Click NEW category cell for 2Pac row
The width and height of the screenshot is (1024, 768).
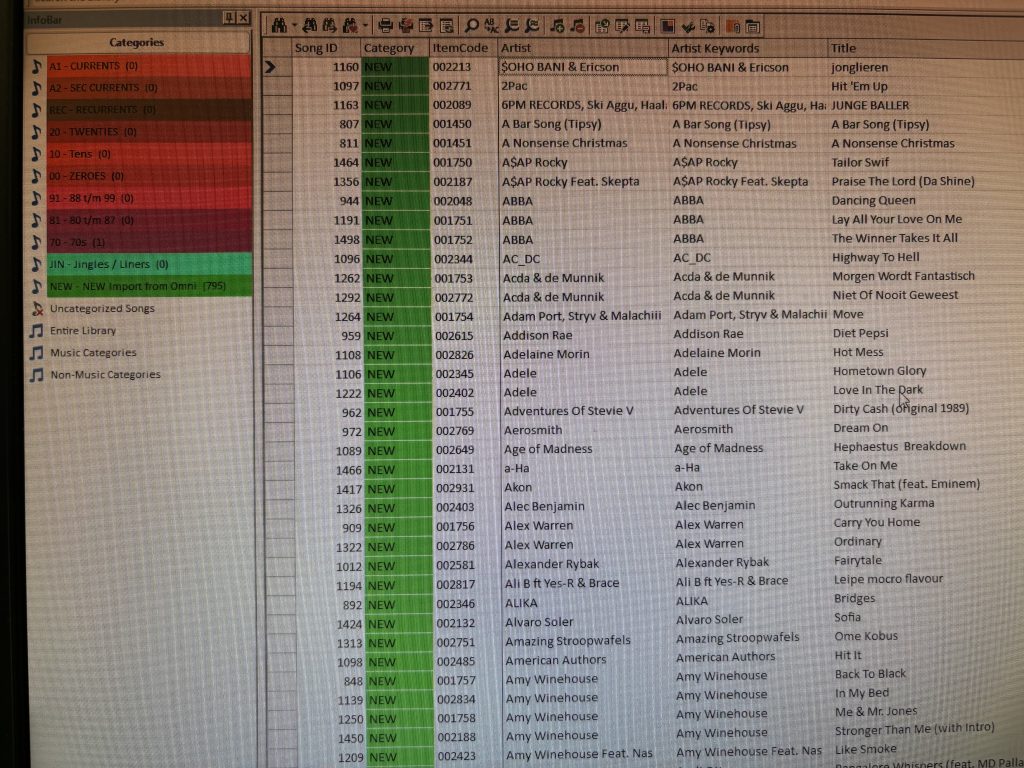[396, 86]
